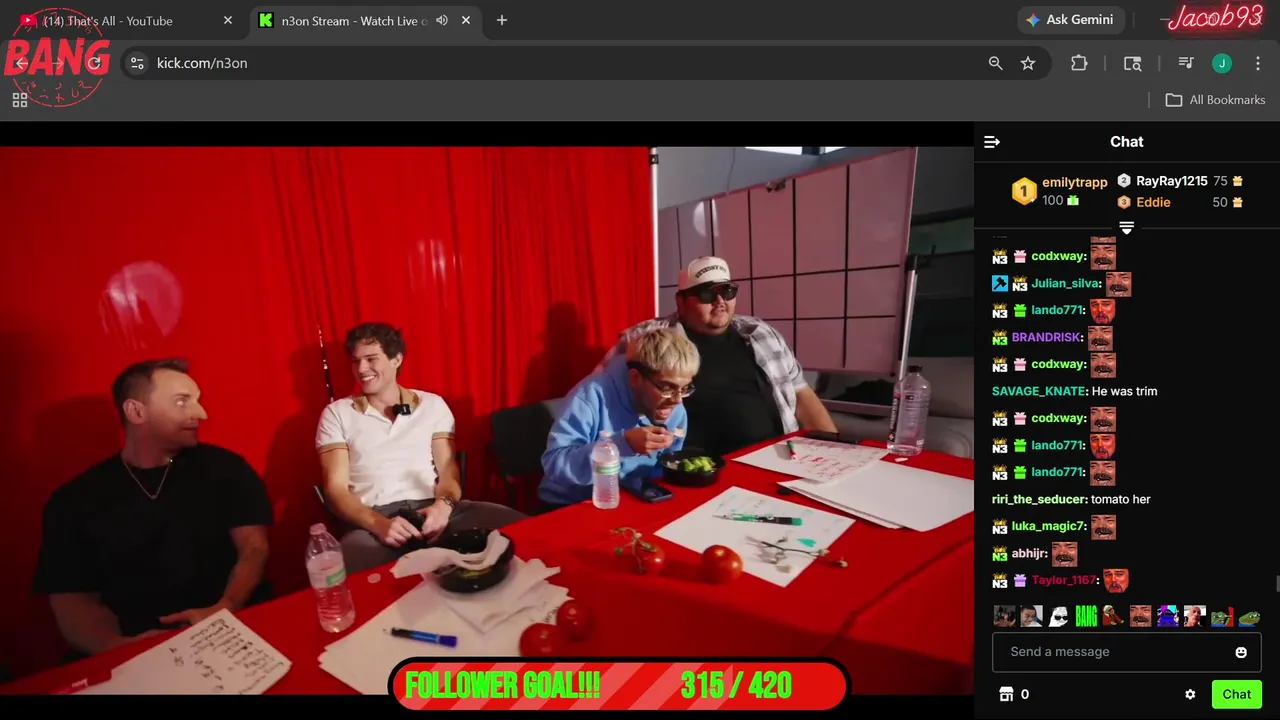
Task: Click the Ask Gemini button
Action: click(x=1070, y=20)
